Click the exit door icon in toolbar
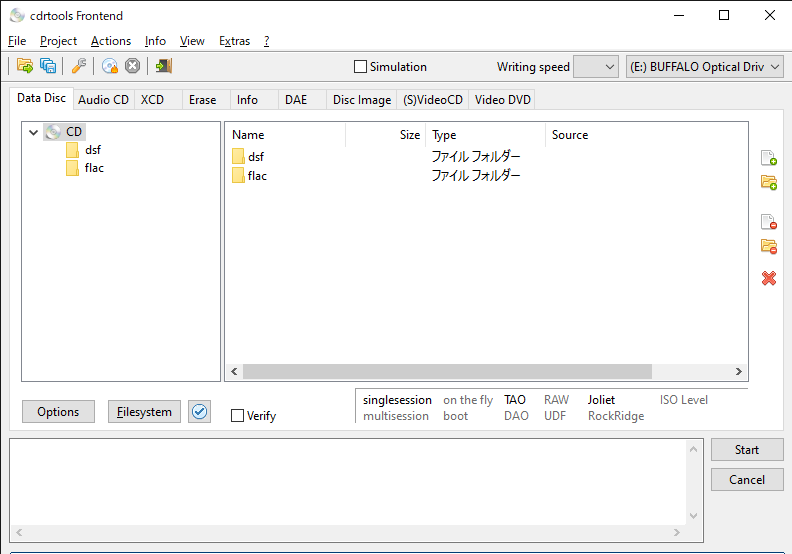Screen dimensions: 792x554 point(163,66)
